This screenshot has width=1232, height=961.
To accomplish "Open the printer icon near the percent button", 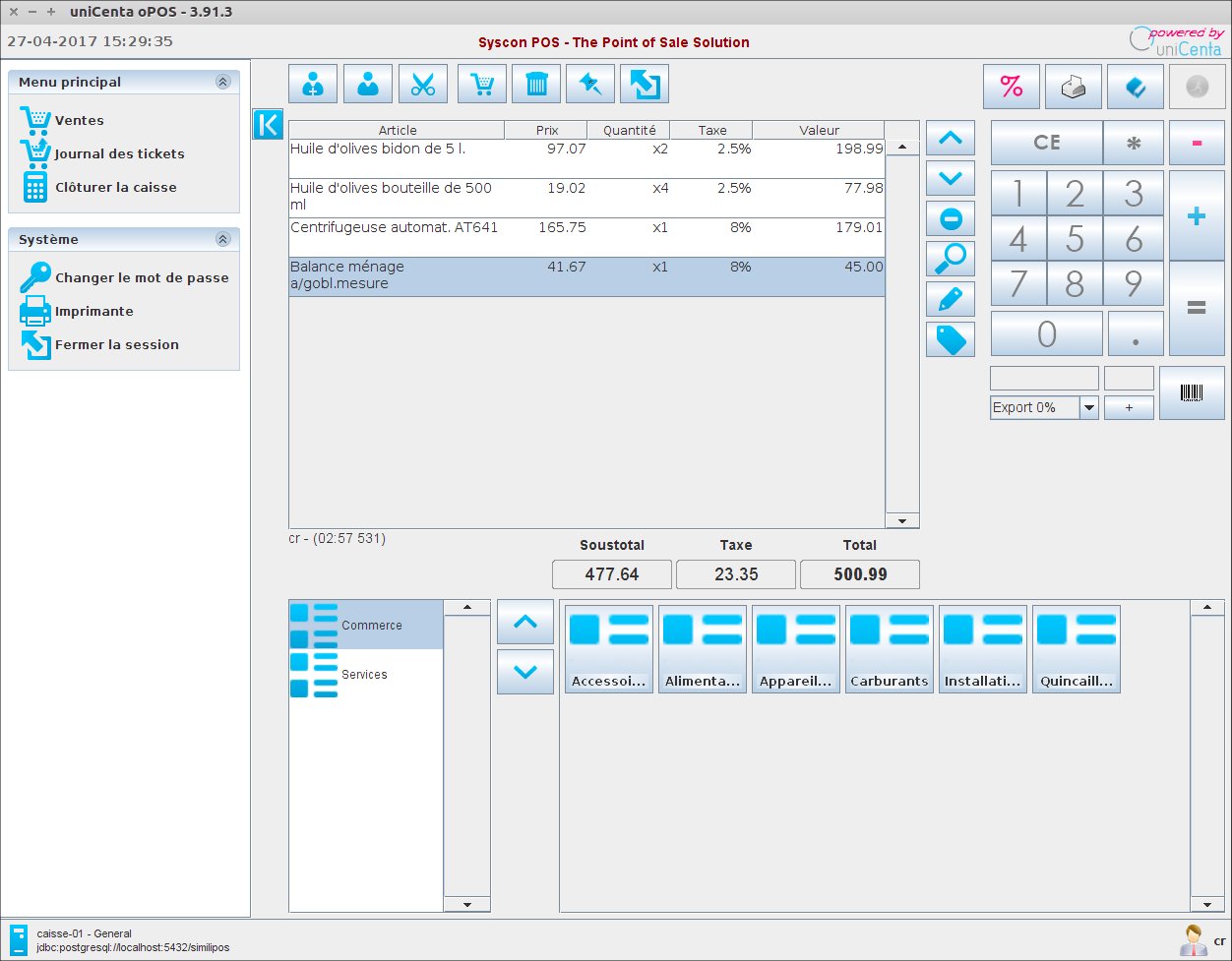I will pos(1073,87).
